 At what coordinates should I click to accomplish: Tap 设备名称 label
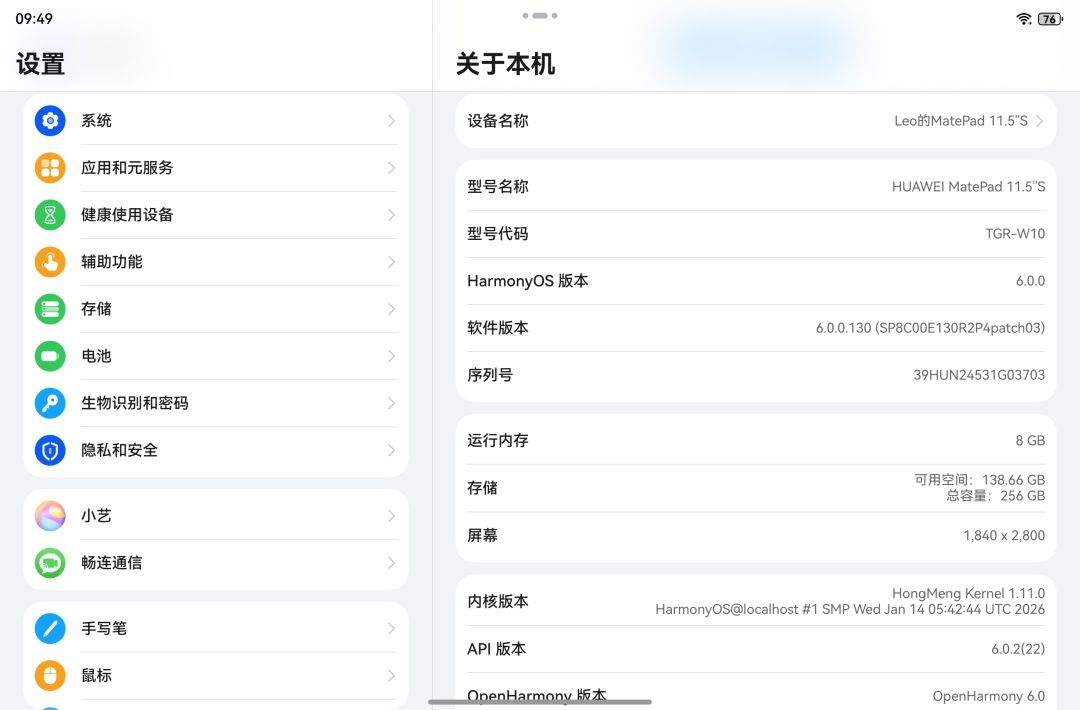[498, 121]
